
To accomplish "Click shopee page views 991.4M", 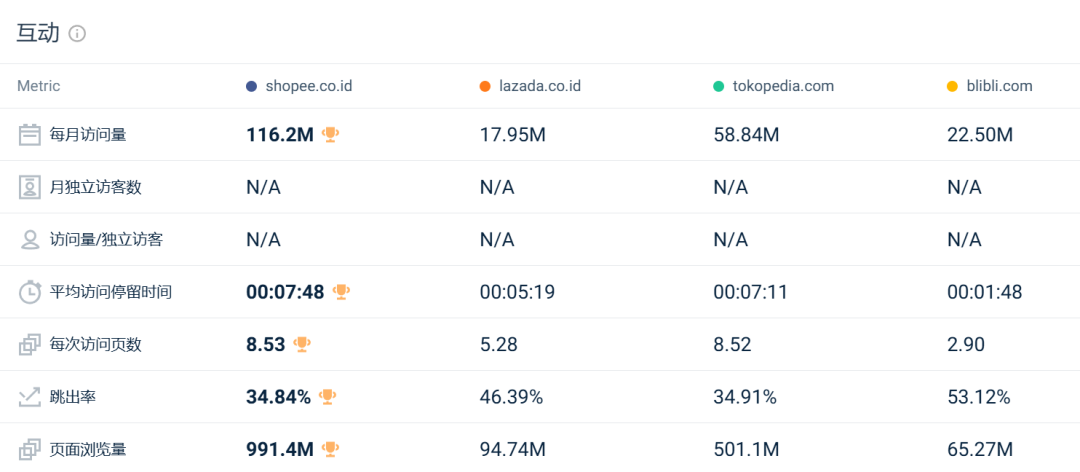I will click(x=280, y=450).
